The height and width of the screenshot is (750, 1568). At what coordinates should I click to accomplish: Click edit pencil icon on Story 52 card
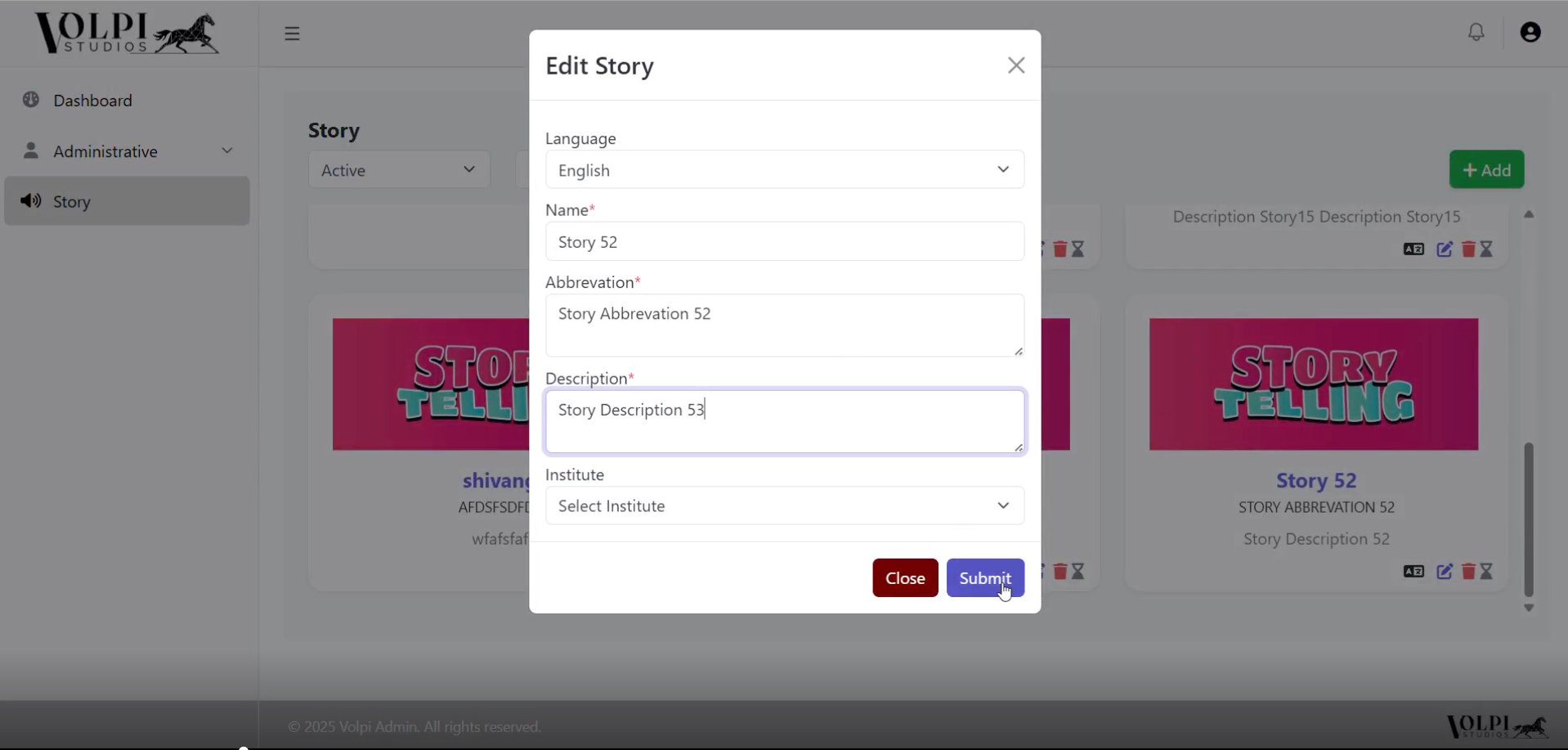click(1445, 572)
